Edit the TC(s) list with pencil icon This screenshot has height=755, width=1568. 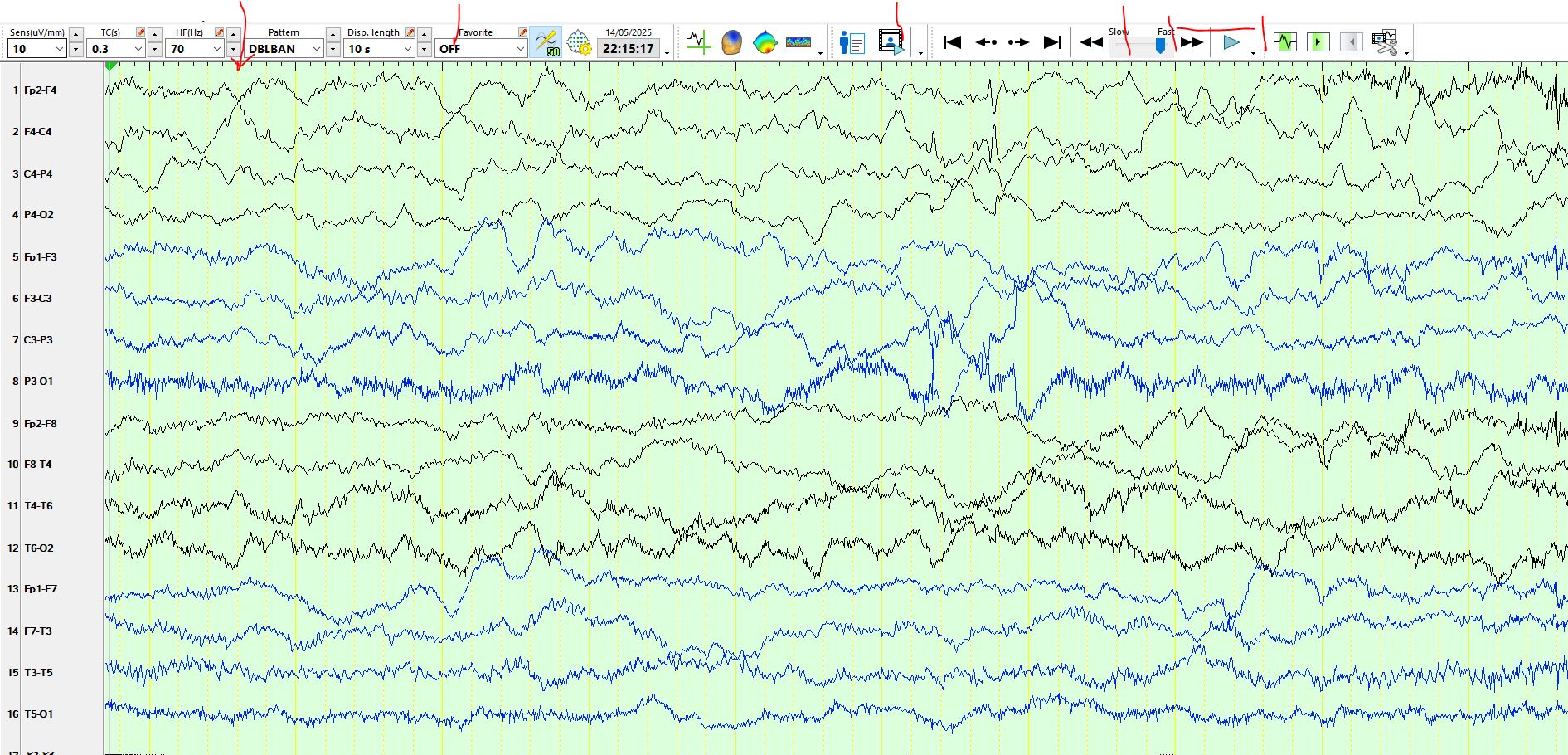coord(141,32)
